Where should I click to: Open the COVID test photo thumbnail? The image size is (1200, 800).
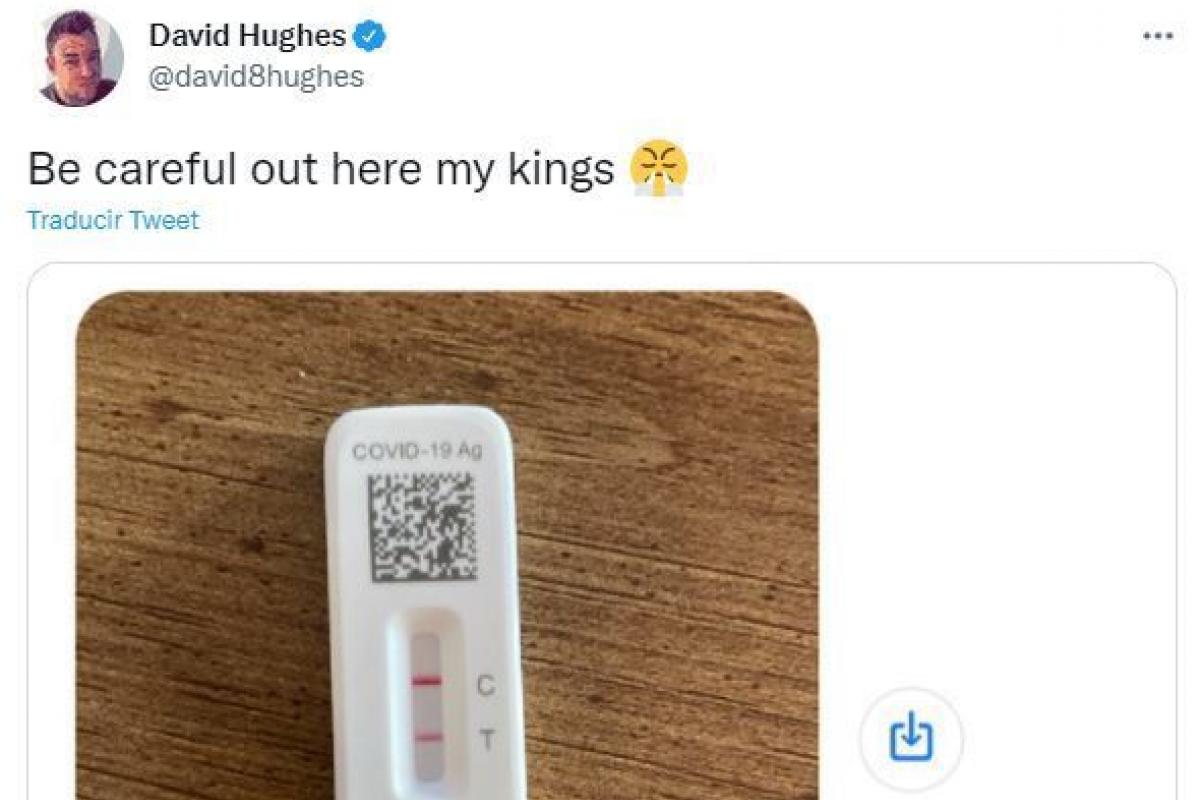[447, 545]
